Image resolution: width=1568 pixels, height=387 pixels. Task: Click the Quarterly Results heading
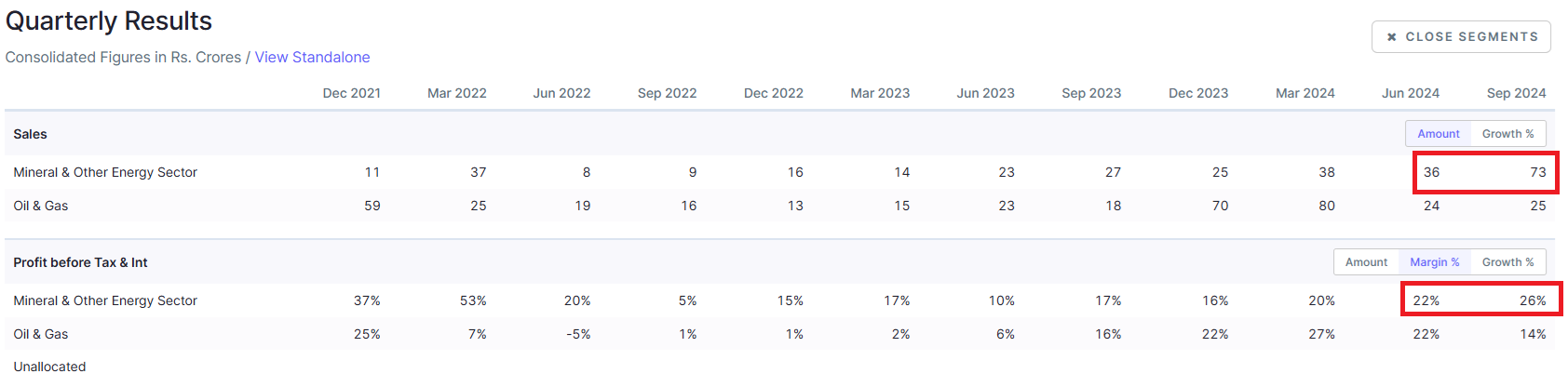coord(109,20)
